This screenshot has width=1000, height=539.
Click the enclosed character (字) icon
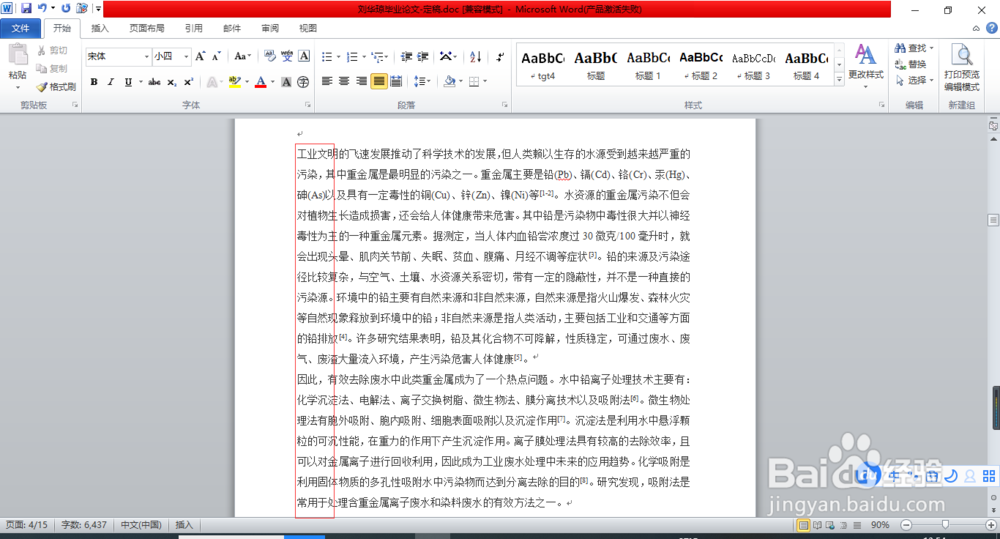pyautogui.click(x=303, y=82)
